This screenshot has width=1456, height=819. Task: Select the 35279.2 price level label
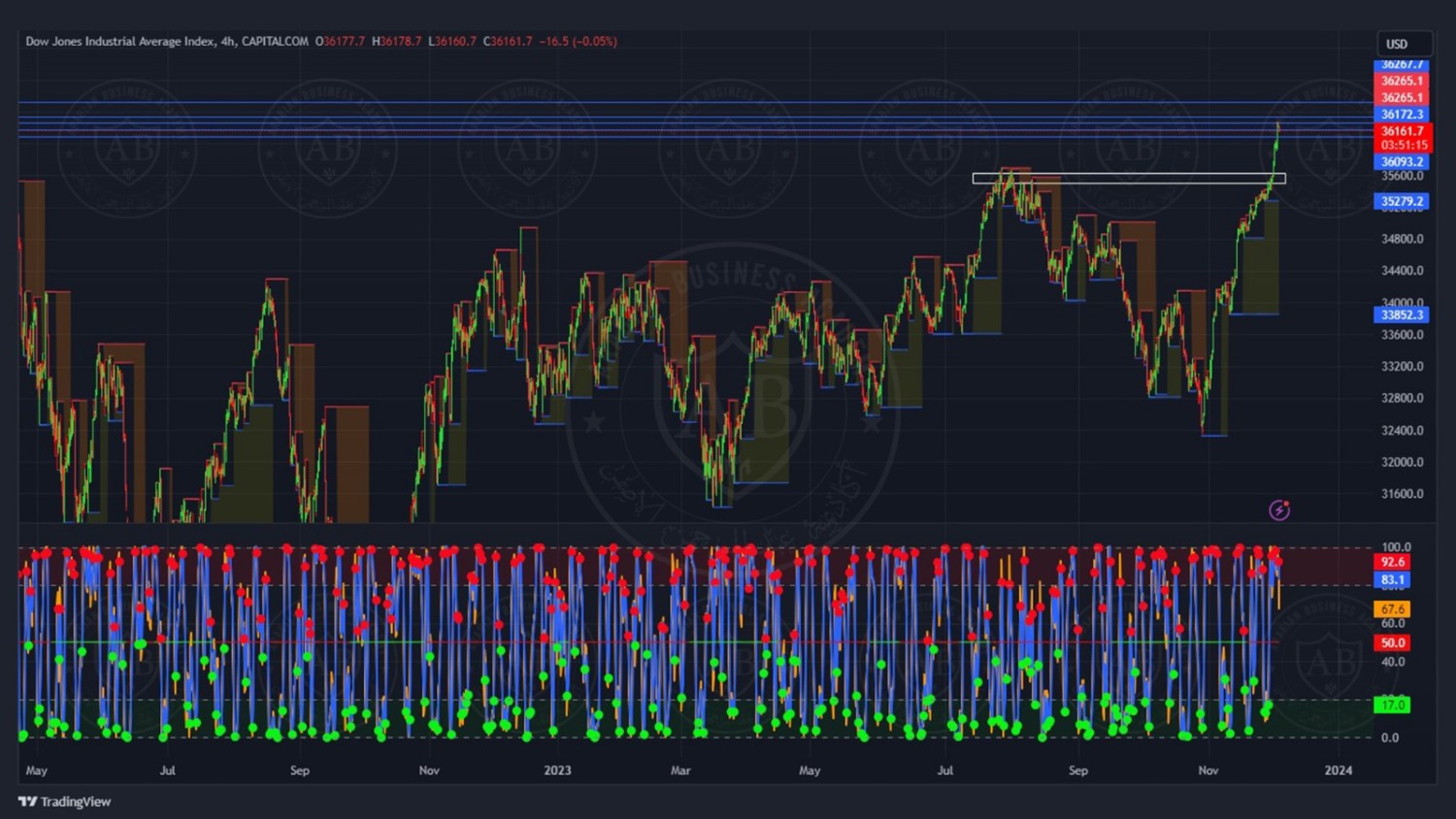pyautogui.click(x=1402, y=202)
